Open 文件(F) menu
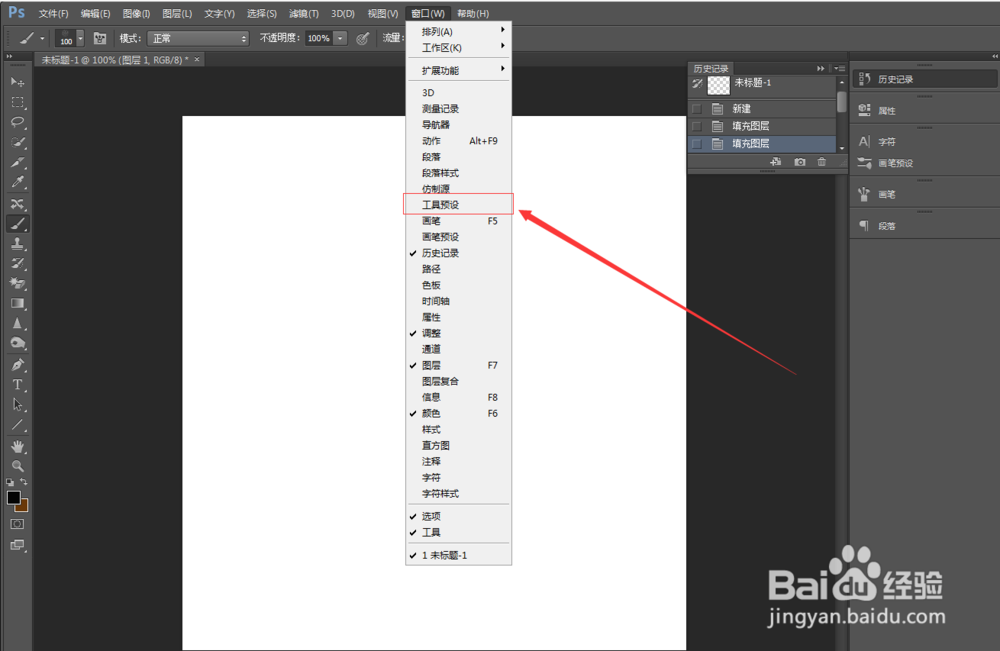1000x651 pixels. (54, 13)
